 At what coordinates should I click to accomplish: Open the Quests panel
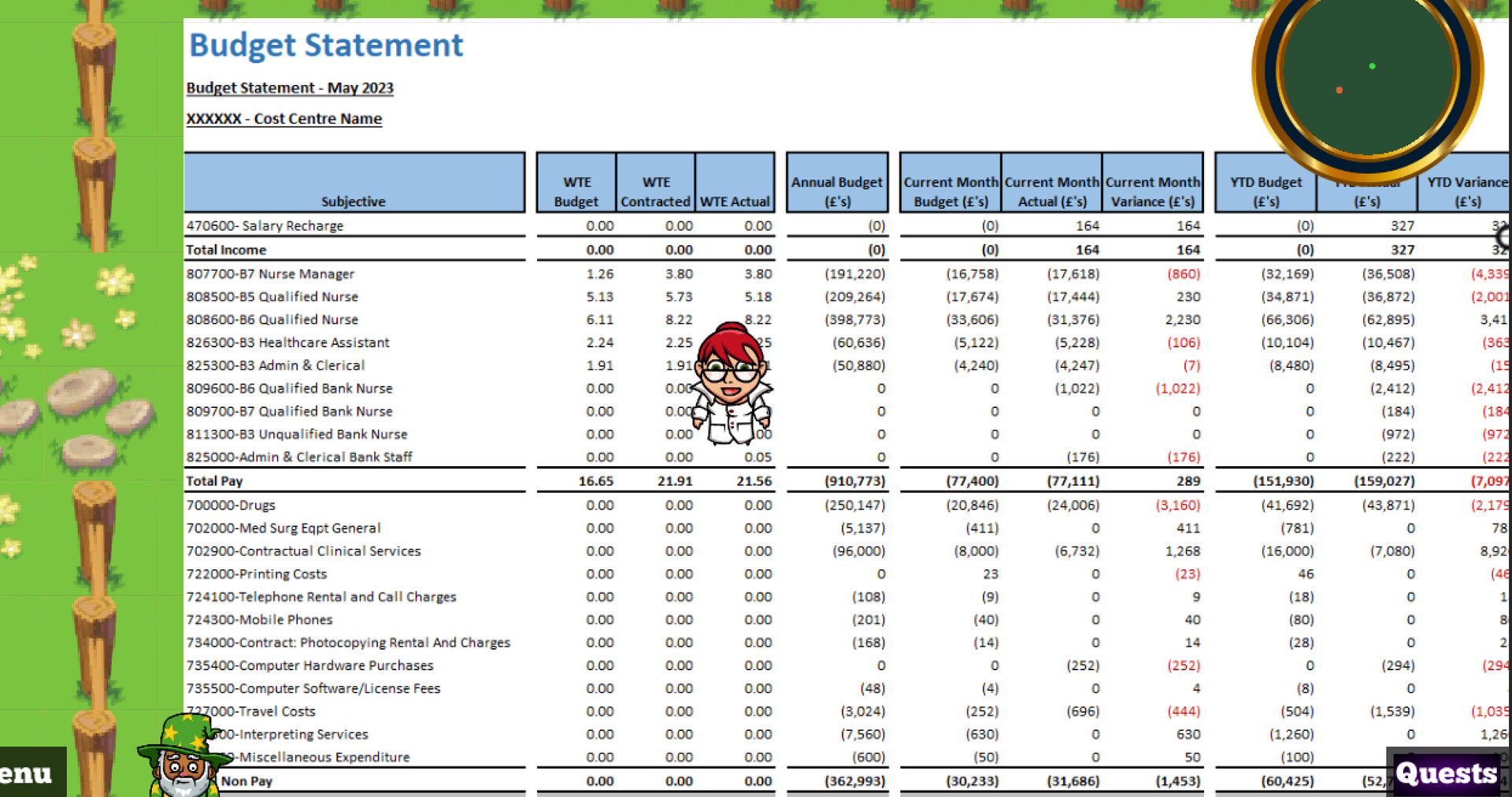coord(1447,773)
